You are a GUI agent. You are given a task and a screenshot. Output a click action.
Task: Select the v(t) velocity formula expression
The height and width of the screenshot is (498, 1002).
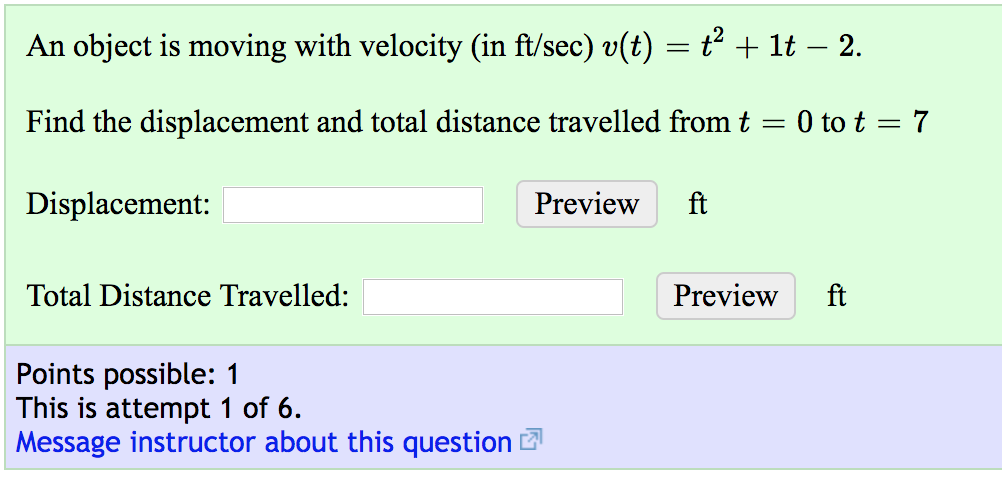click(x=731, y=47)
